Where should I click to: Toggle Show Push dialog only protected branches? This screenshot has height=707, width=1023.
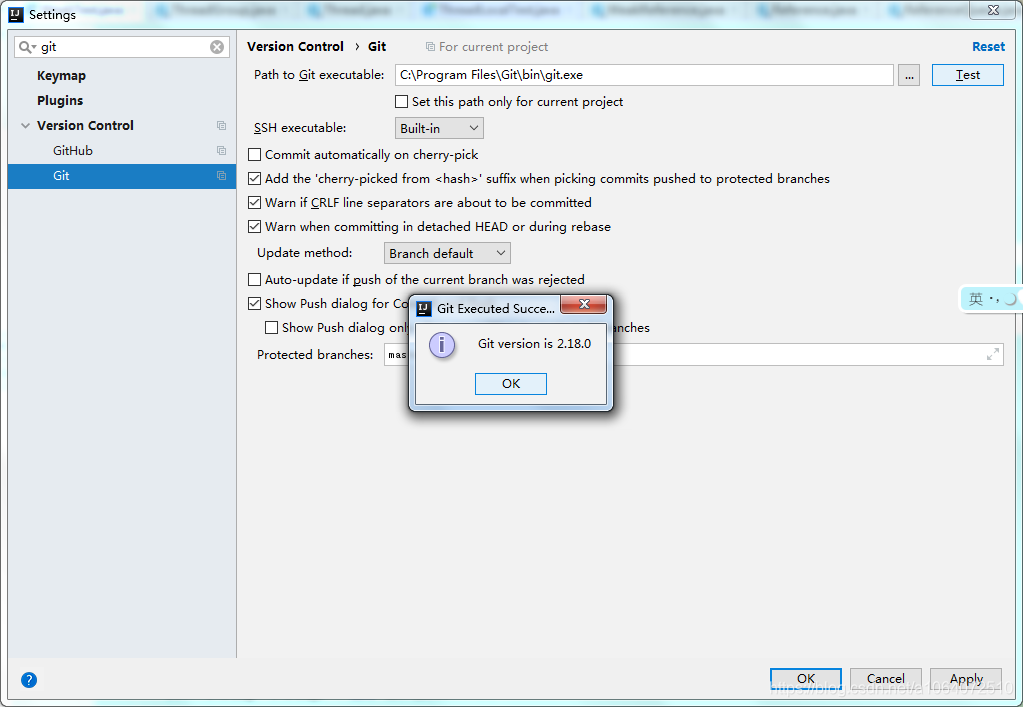(x=271, y=327)
